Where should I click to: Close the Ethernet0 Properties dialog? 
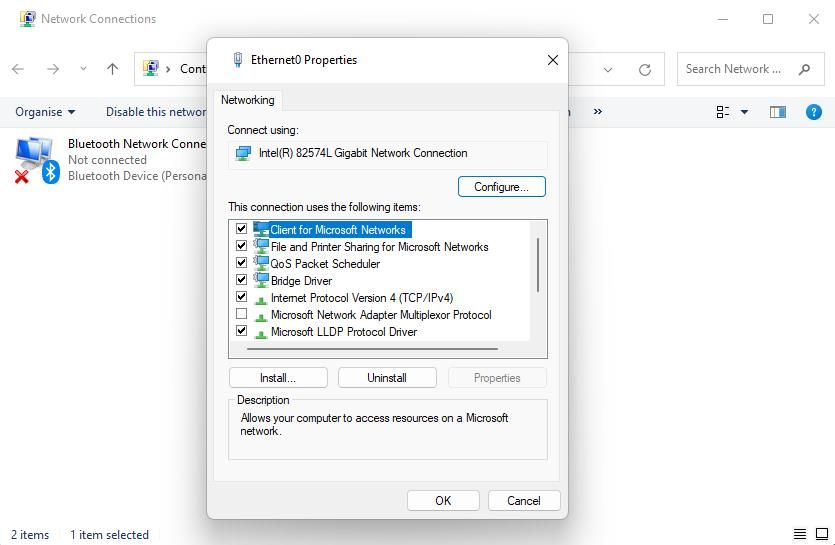[x=553, y=60]
